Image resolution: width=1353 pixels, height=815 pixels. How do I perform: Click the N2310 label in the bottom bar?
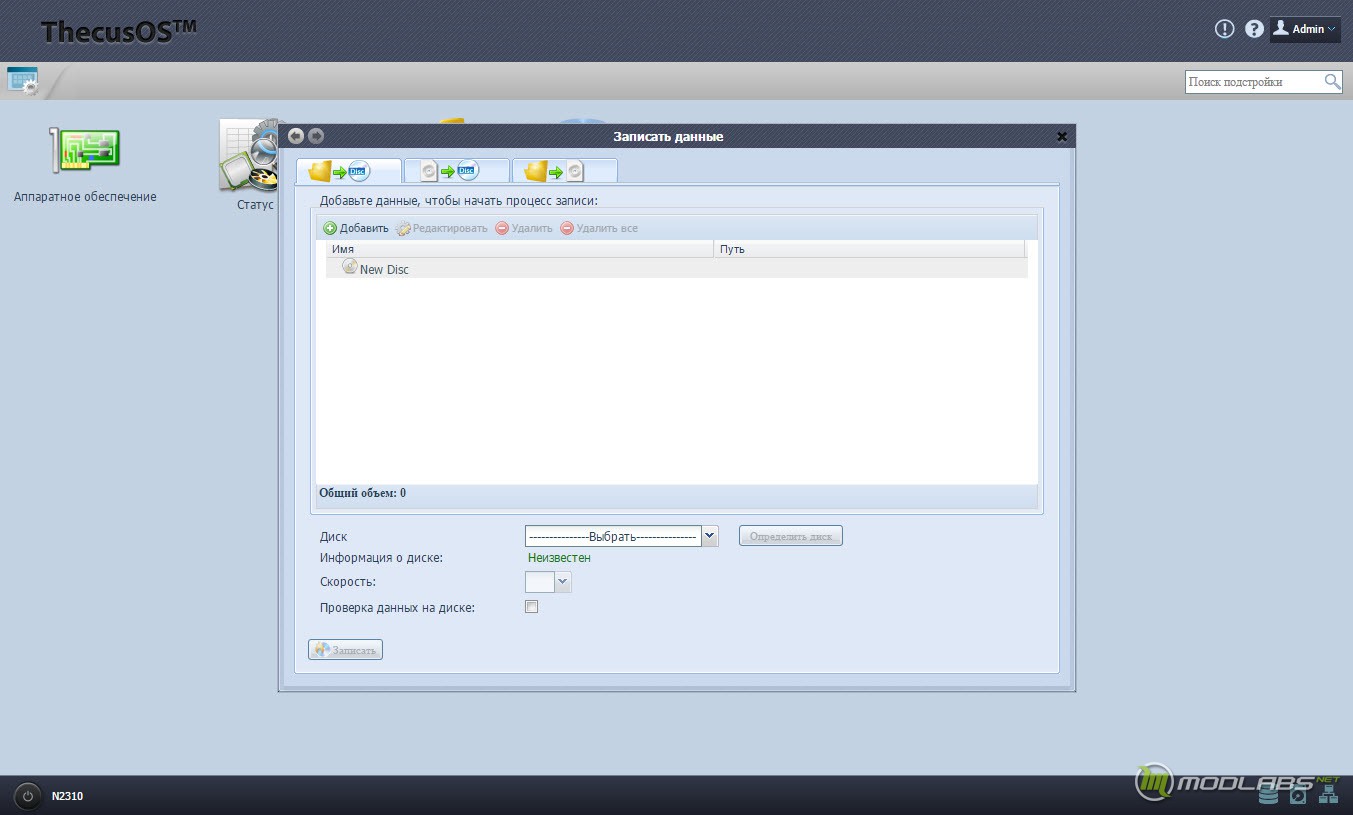pyautogui.click(x=68, y=796)
